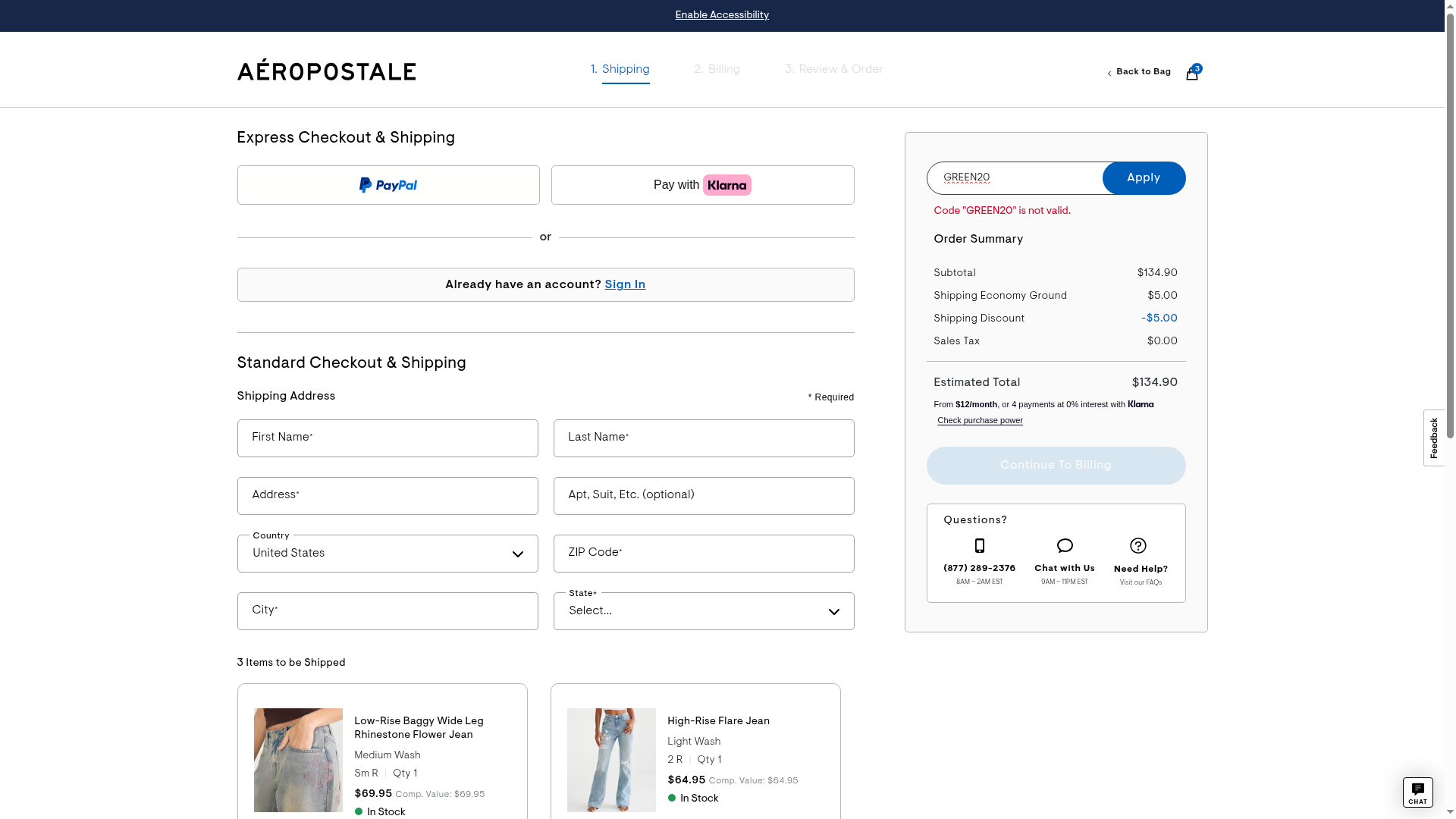The image size is (1456, 819).
Task: Click the Sign In link
Action: [625, 285]
